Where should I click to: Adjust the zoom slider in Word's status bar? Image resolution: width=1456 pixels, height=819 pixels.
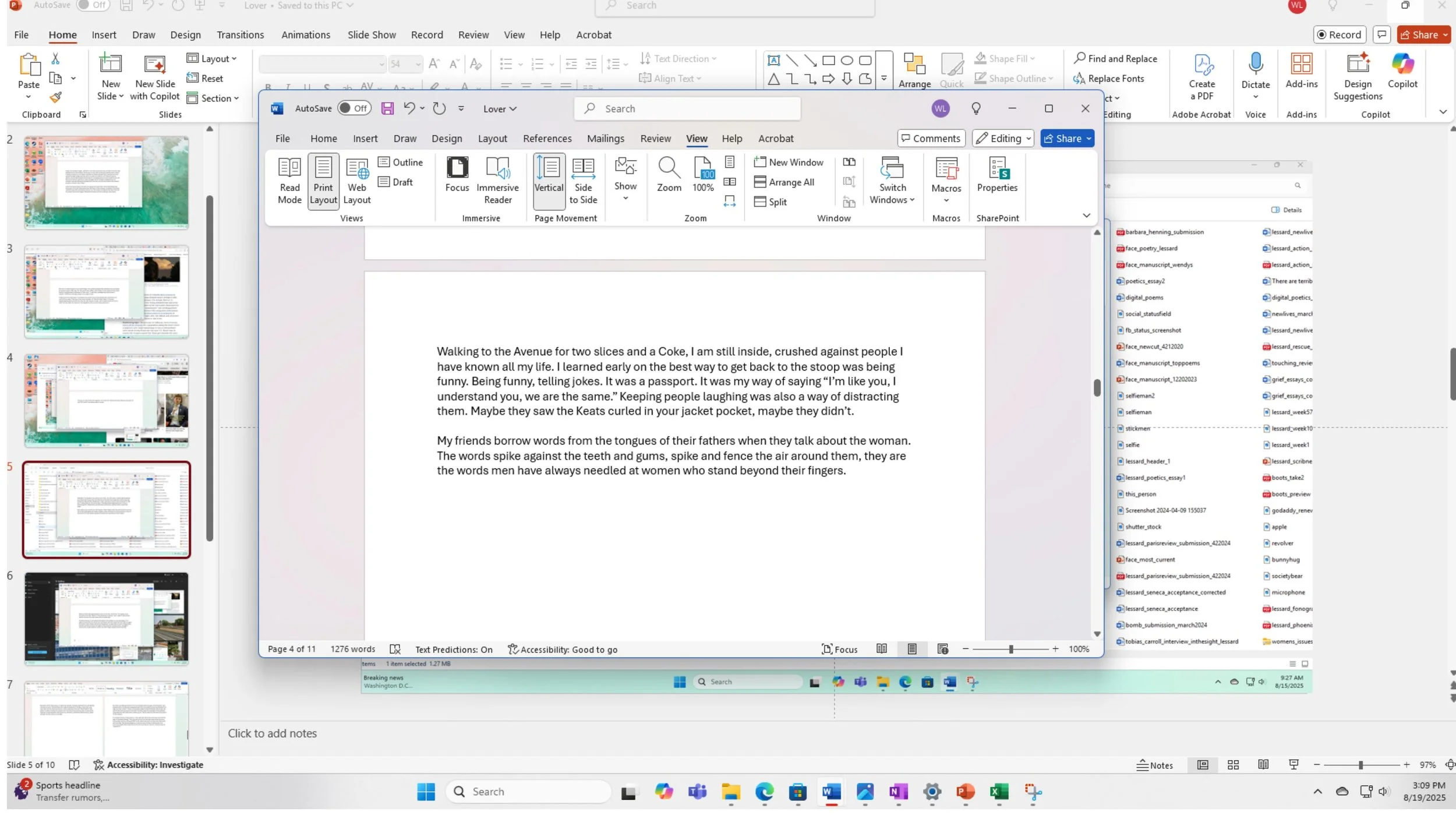click(1010, 649)
